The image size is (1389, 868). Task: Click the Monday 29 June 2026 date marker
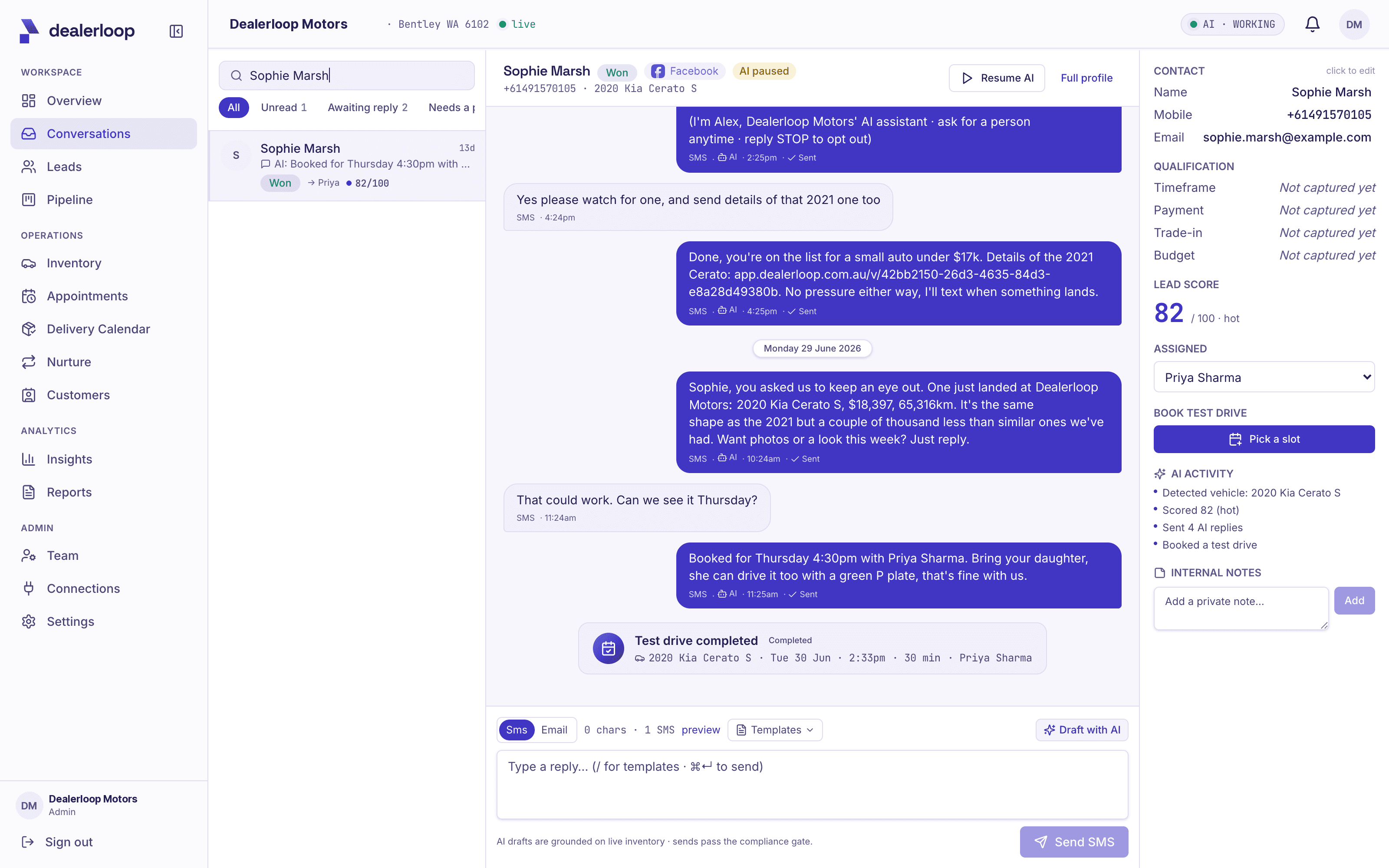coord(812,349)
